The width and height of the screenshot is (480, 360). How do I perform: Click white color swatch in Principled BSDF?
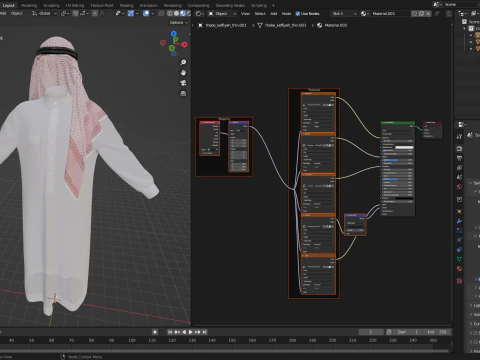click(404, 147)
